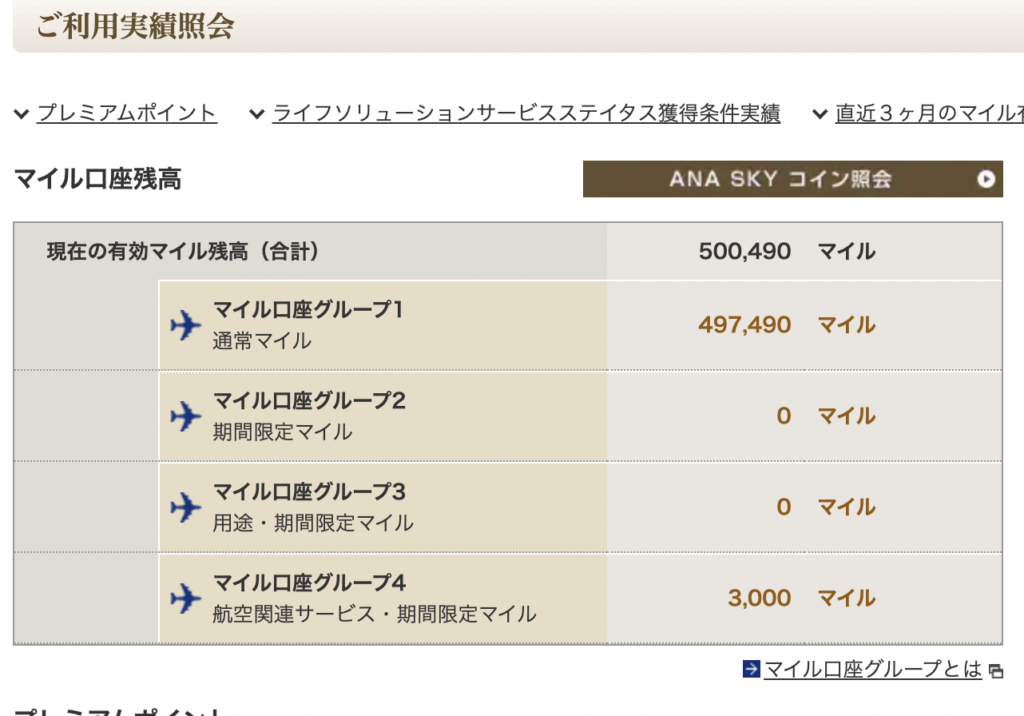The width and height of the screenshot is (1024, 716).
Task: Jump to the プレミアムポイント section
Action: click(x=127, y=113)
